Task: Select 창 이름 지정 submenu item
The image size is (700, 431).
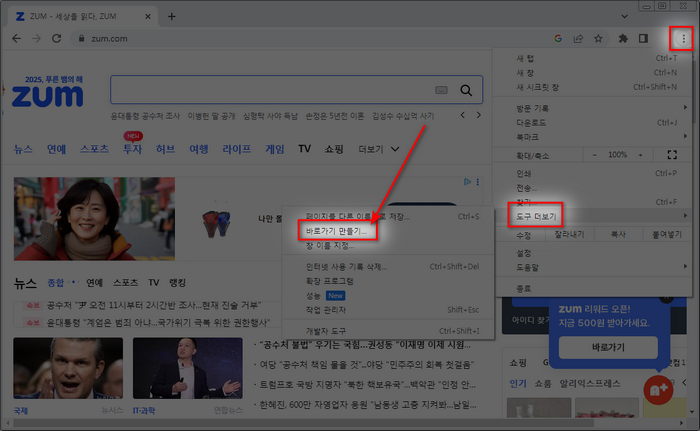Action: (388, 246)
